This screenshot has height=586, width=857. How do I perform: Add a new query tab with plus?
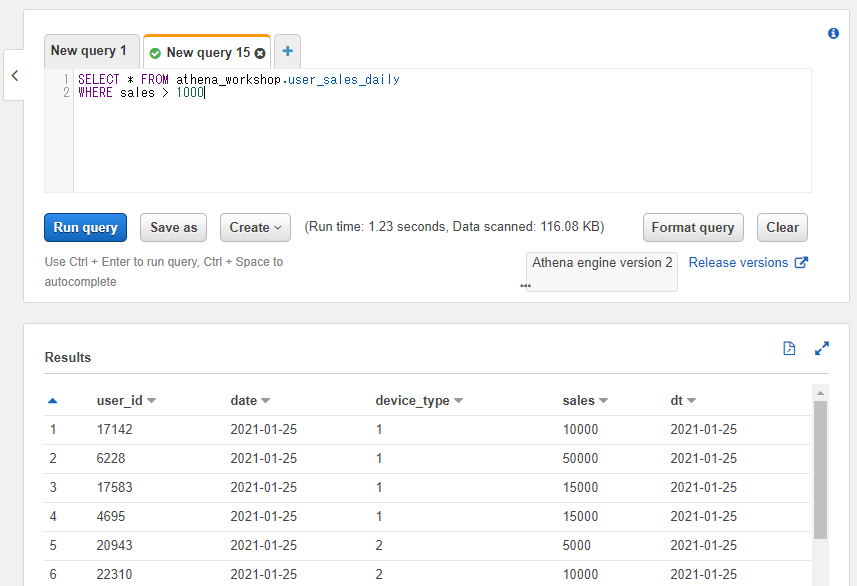pos(287,51)
